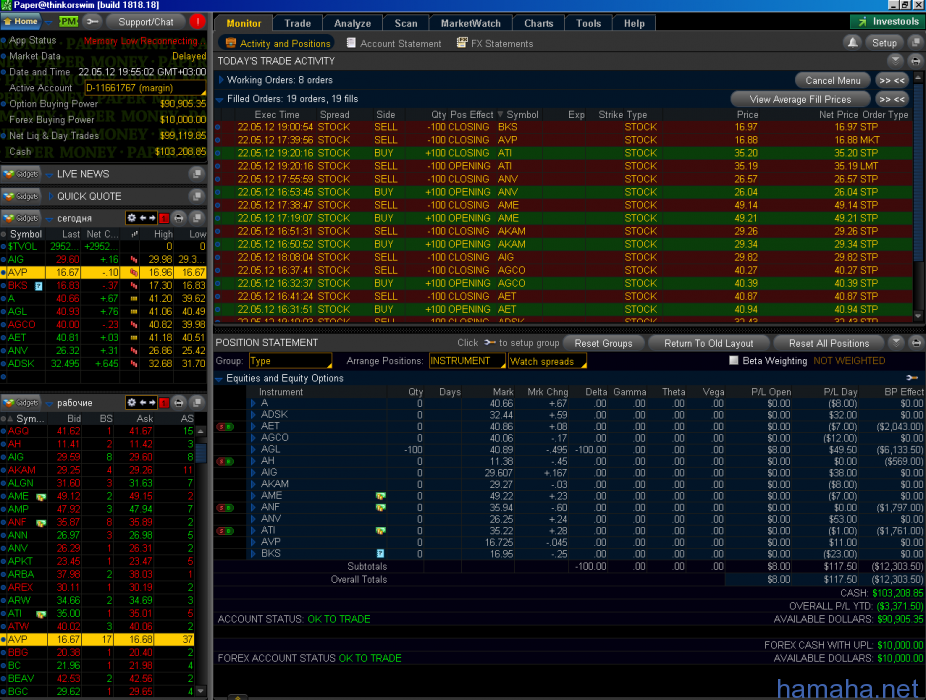Image resolution: width=926 pixels, height=700 pixels.
Task: Toggle the Market Data bullet indicator
Action: click(x=4, y=56)
